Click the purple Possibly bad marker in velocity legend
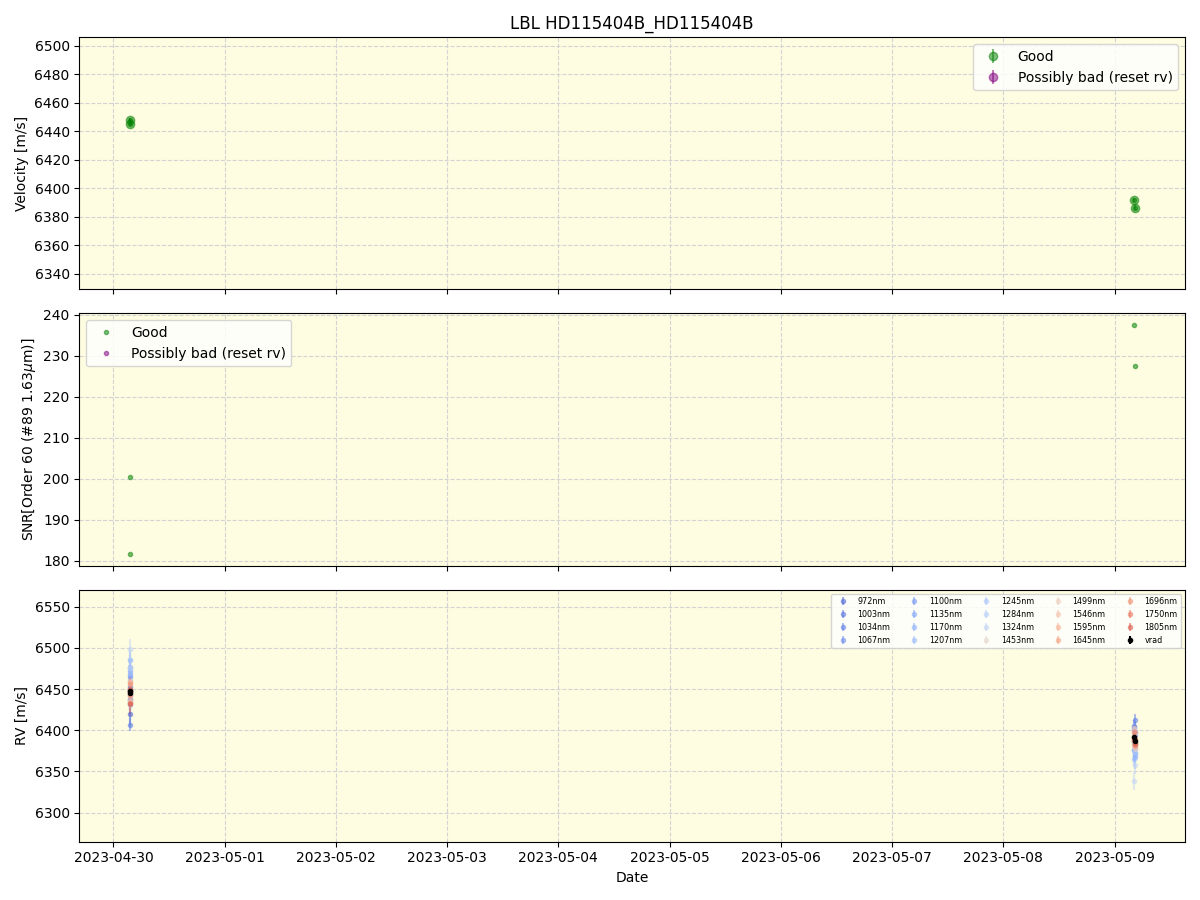The image size is (1200, 900). click(993, 77)
